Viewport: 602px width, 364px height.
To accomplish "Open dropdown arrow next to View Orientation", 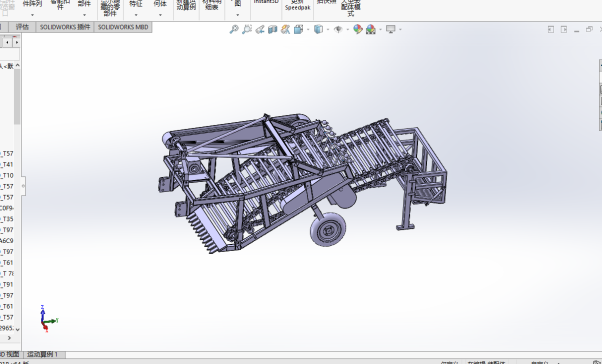I will (308, 30).
